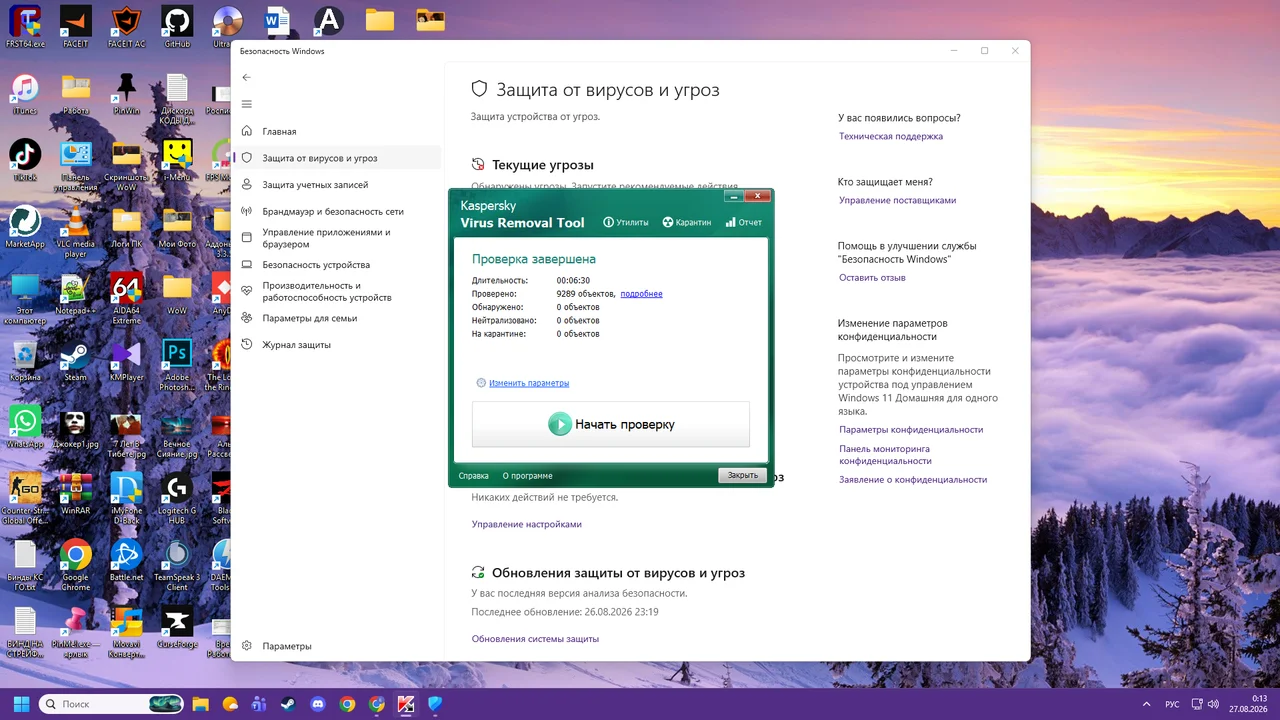Open Параметры для семьи in sidebar

(x=337, y=318)
